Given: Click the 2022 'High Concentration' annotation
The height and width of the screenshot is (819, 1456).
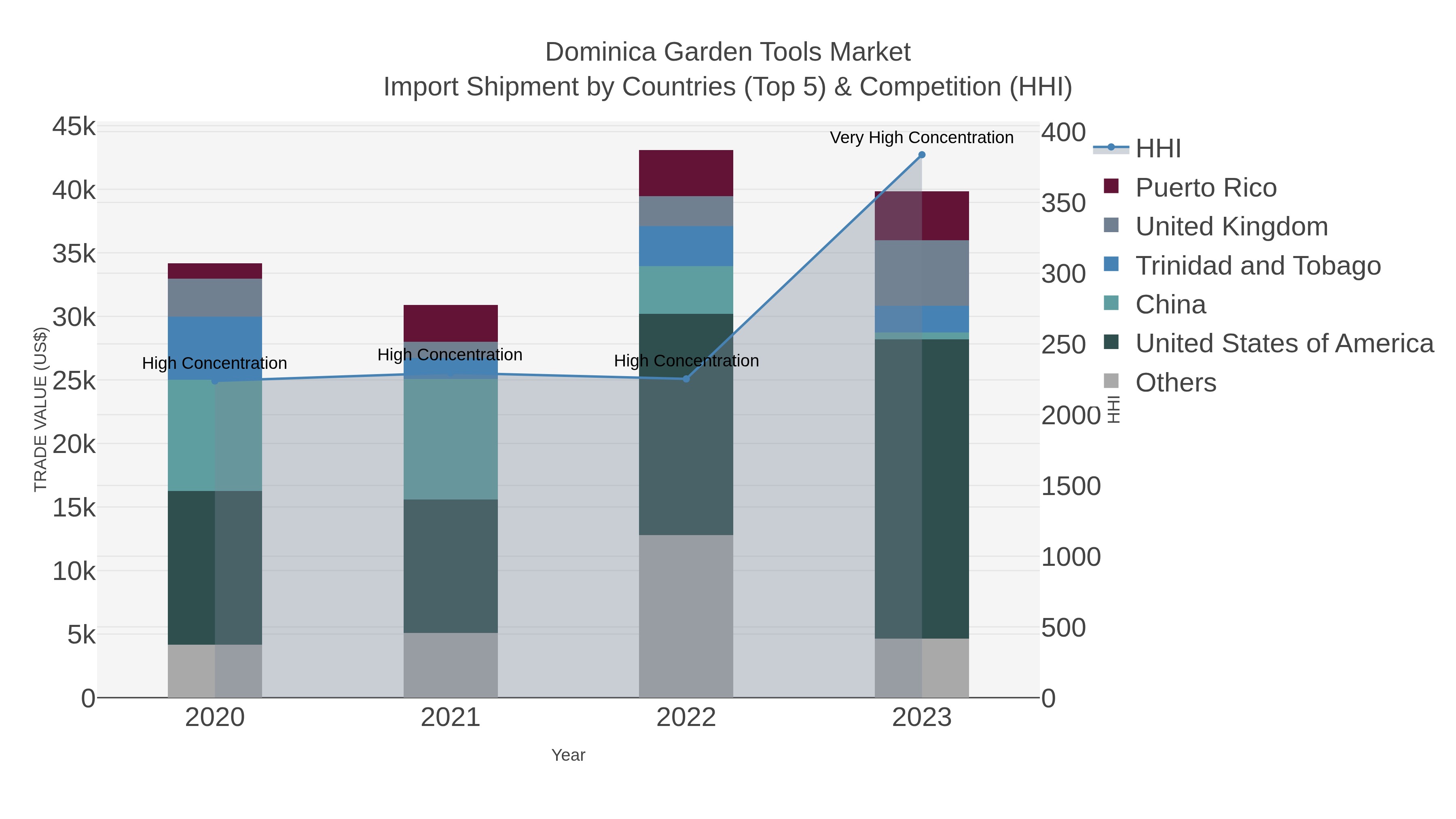Looking at the screenshot, I should (x=686, y=361).
